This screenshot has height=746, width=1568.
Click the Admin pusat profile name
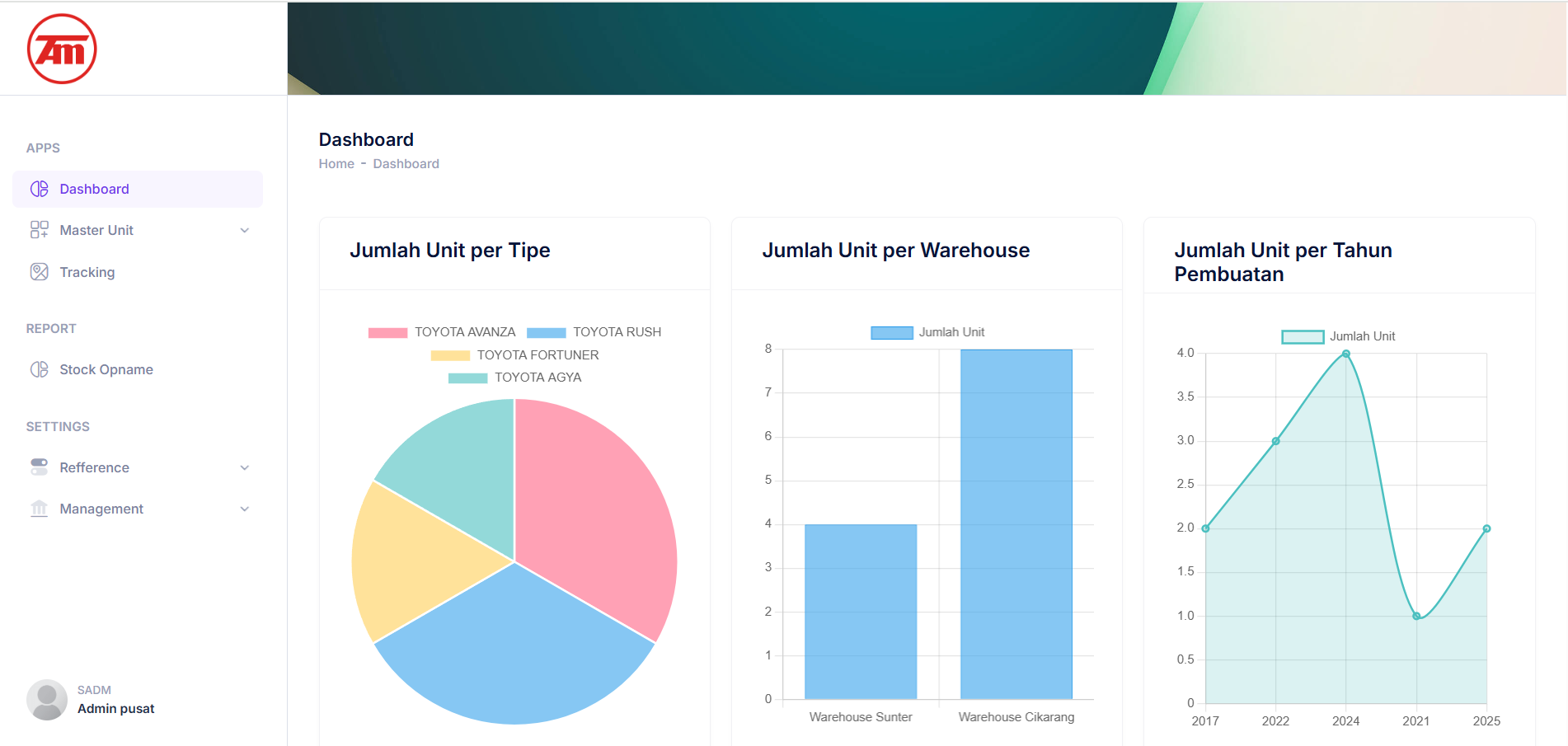tap(116, 709)
